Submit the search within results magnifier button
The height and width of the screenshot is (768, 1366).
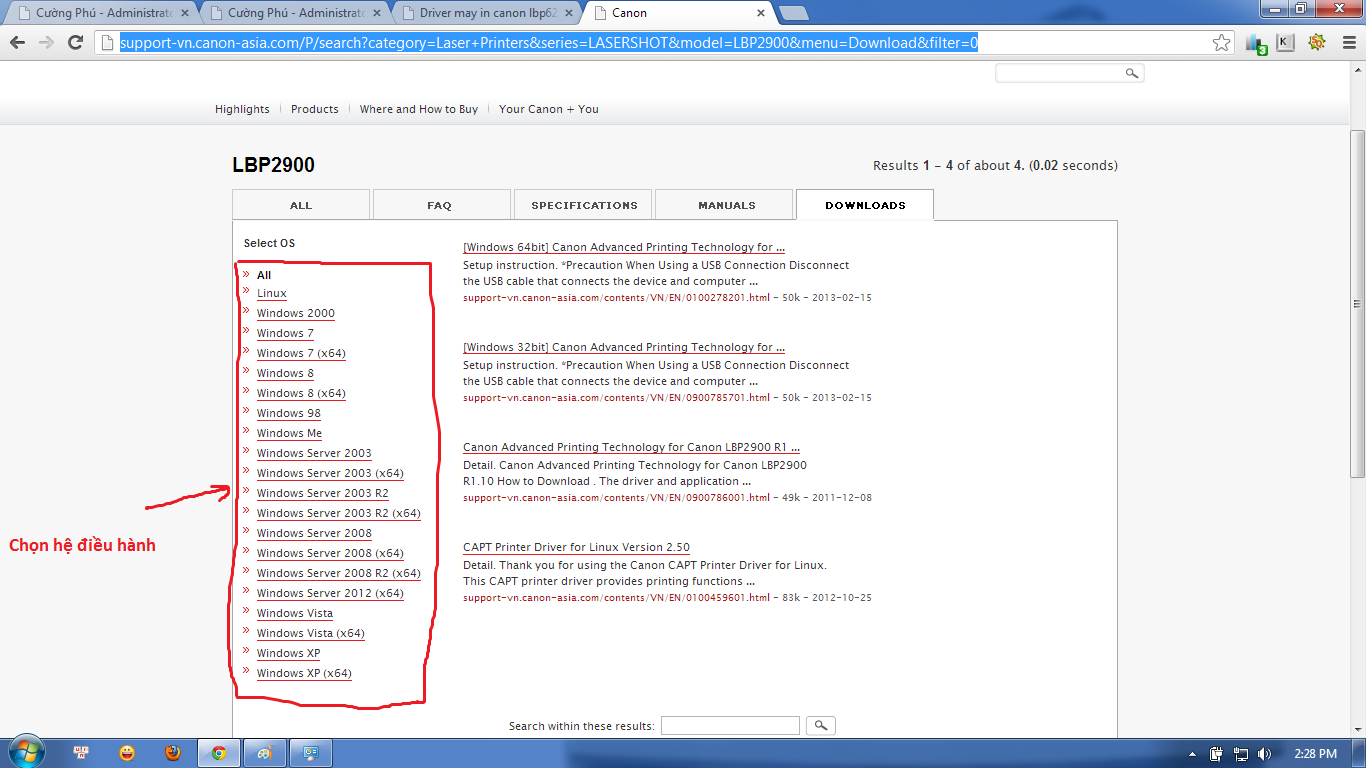(x=820, y=726)
